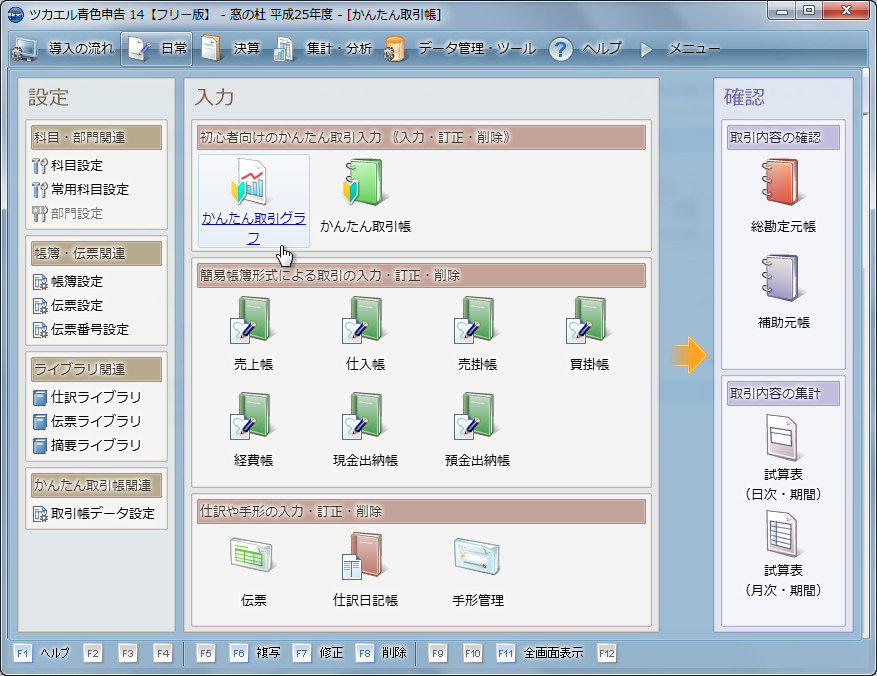Click the 常用科目設定 link text
877x676 pixels.
(90, 190)
